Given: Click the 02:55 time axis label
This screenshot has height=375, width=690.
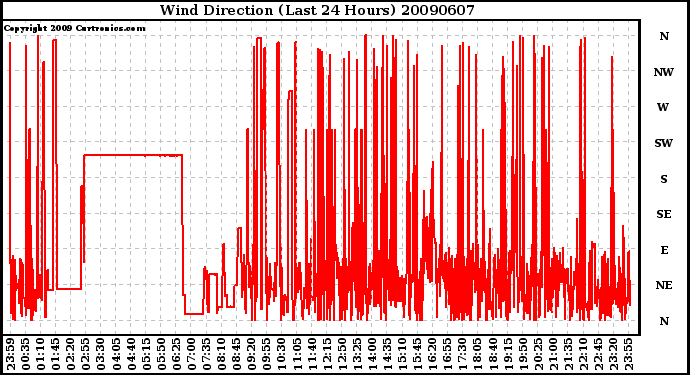Looking at the screenshot, I should point(86,354).
